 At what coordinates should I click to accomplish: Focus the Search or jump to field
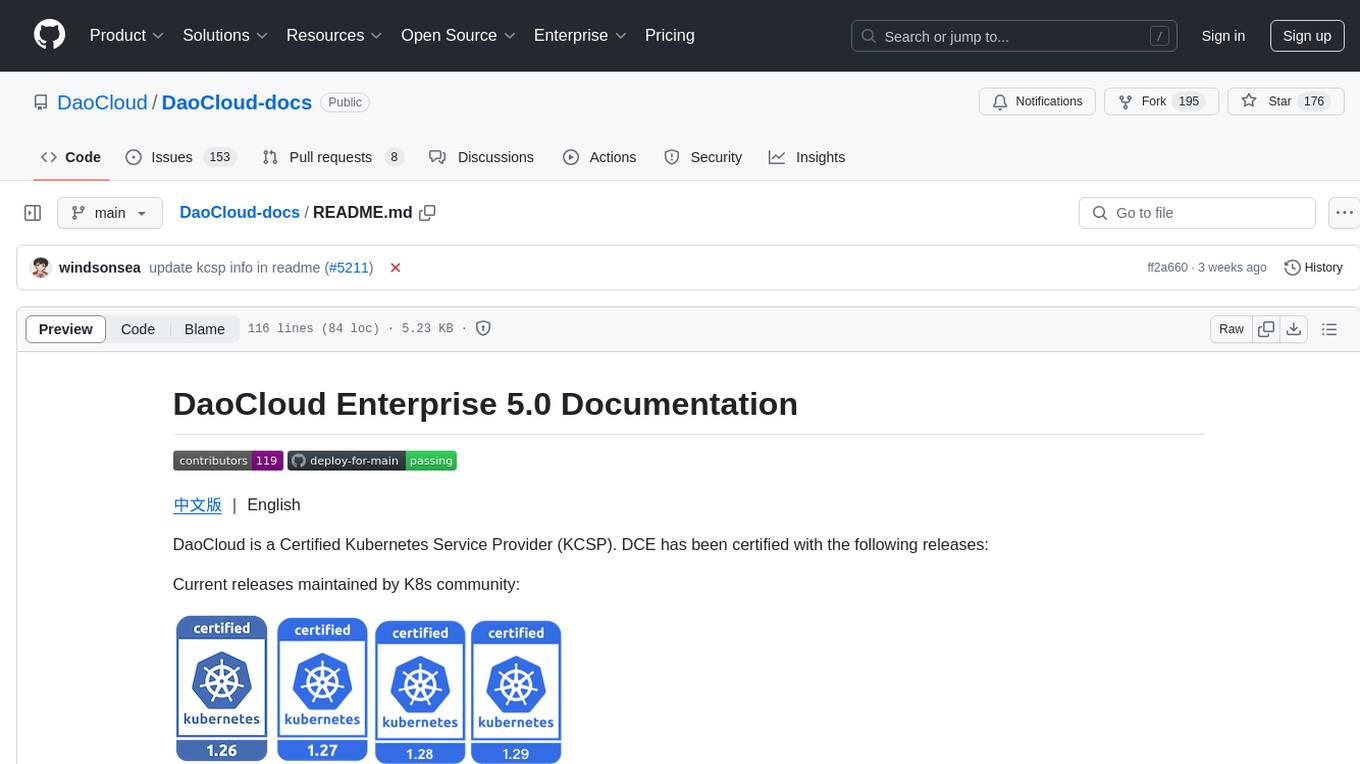(x=1013, y=36)
